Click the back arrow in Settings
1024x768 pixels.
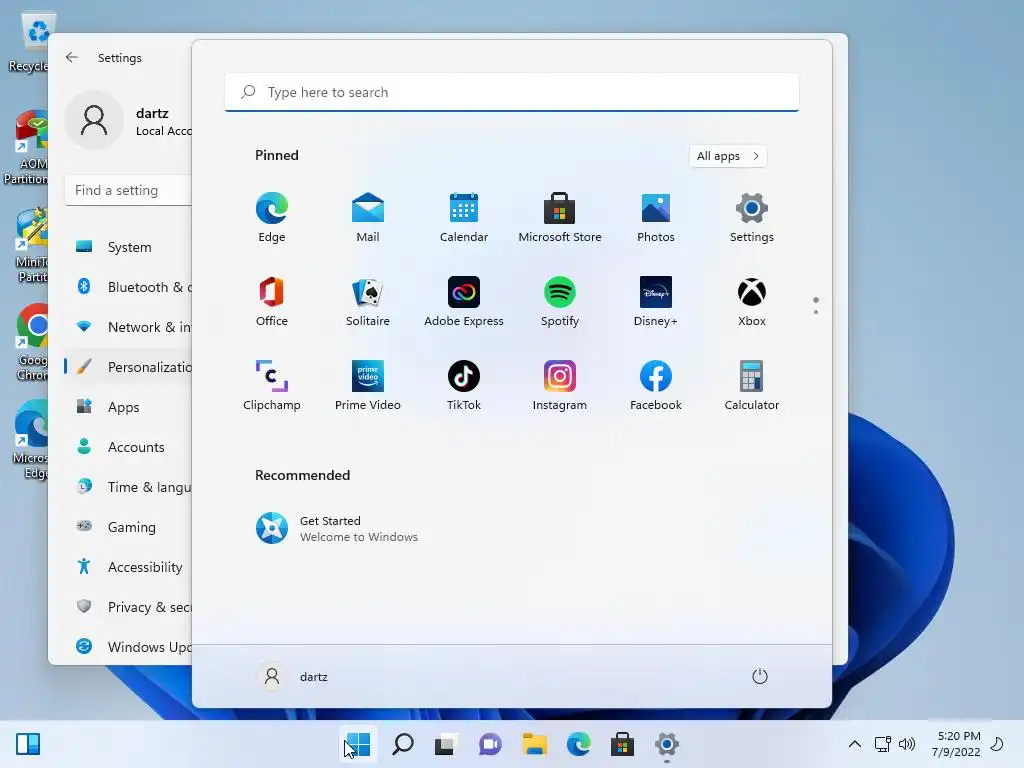(x=72, y=57)
